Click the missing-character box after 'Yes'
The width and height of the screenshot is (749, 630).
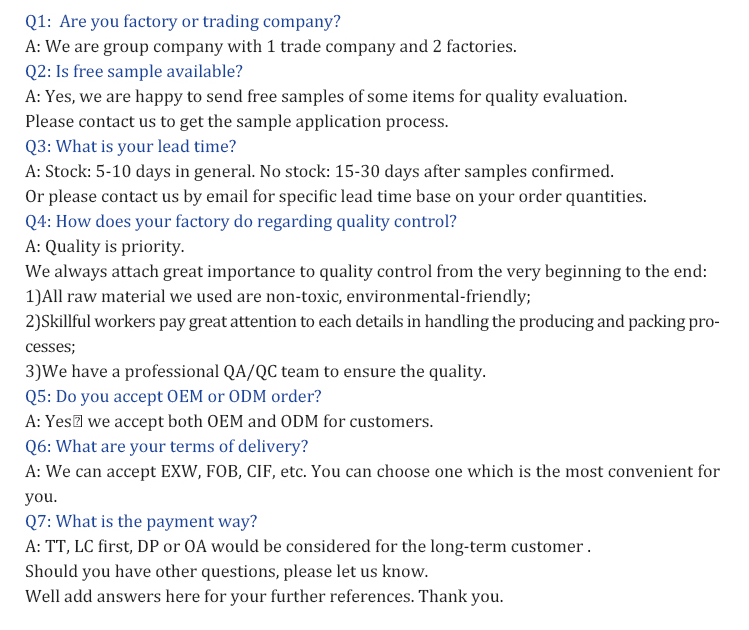(x=78, y=422)
